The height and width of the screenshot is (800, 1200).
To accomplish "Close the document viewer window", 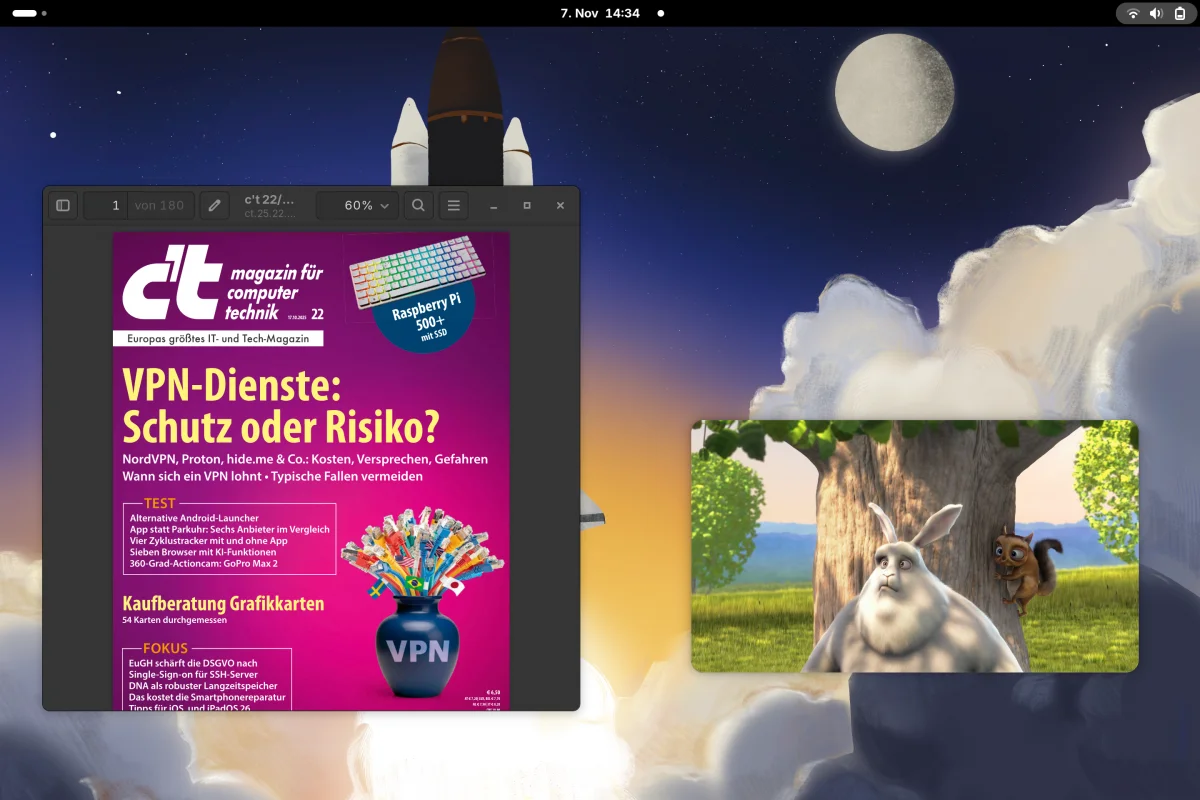I will point(560,205).
